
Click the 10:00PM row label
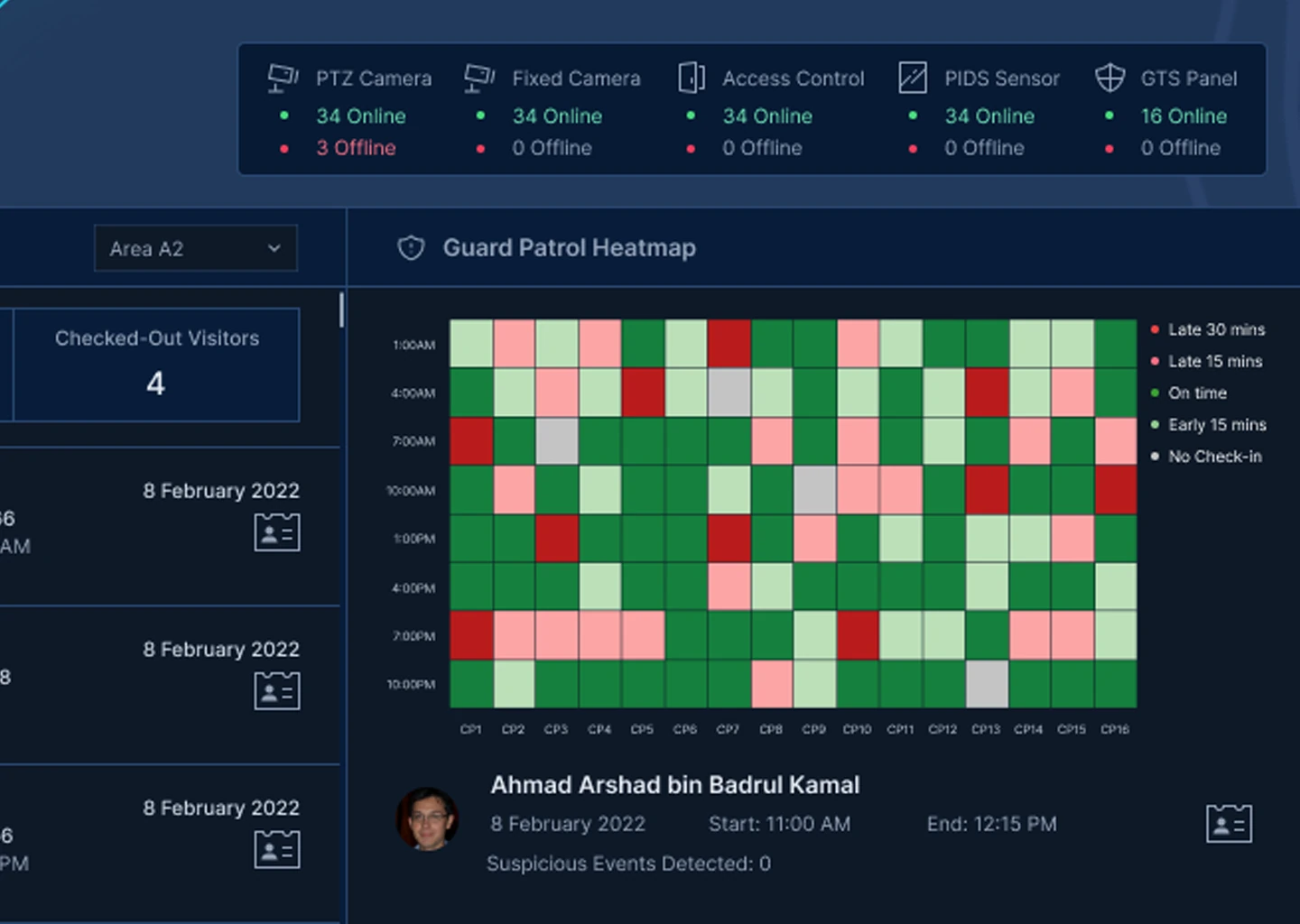412,684
